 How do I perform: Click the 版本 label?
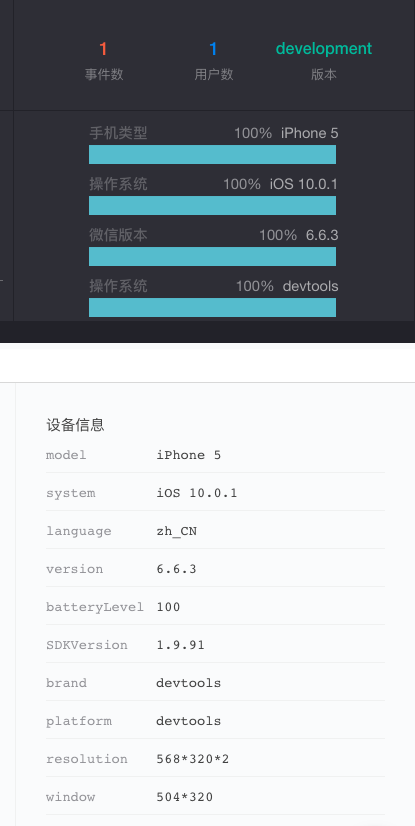(x=323, y=74)
